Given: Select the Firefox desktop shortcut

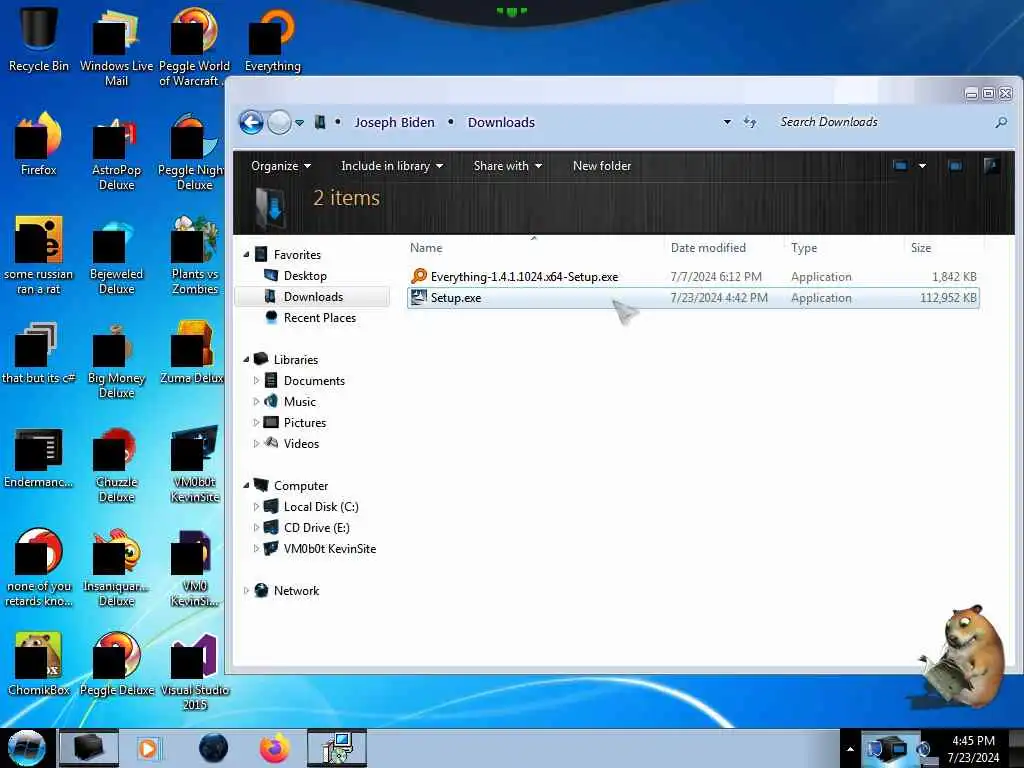Looking at the screenshot, I should coord(39,144).
